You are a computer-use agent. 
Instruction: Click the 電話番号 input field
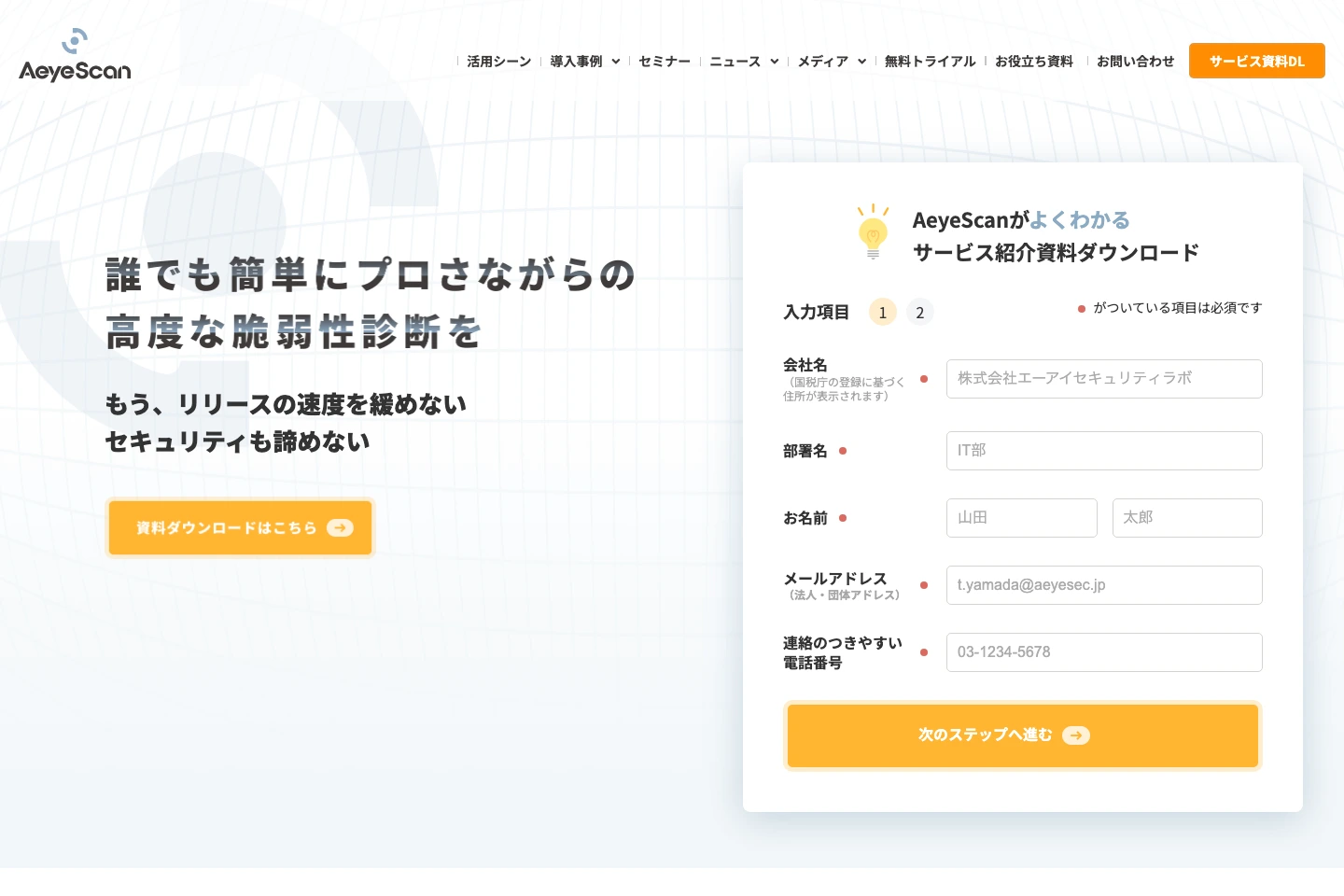[x=1104, y=652]
